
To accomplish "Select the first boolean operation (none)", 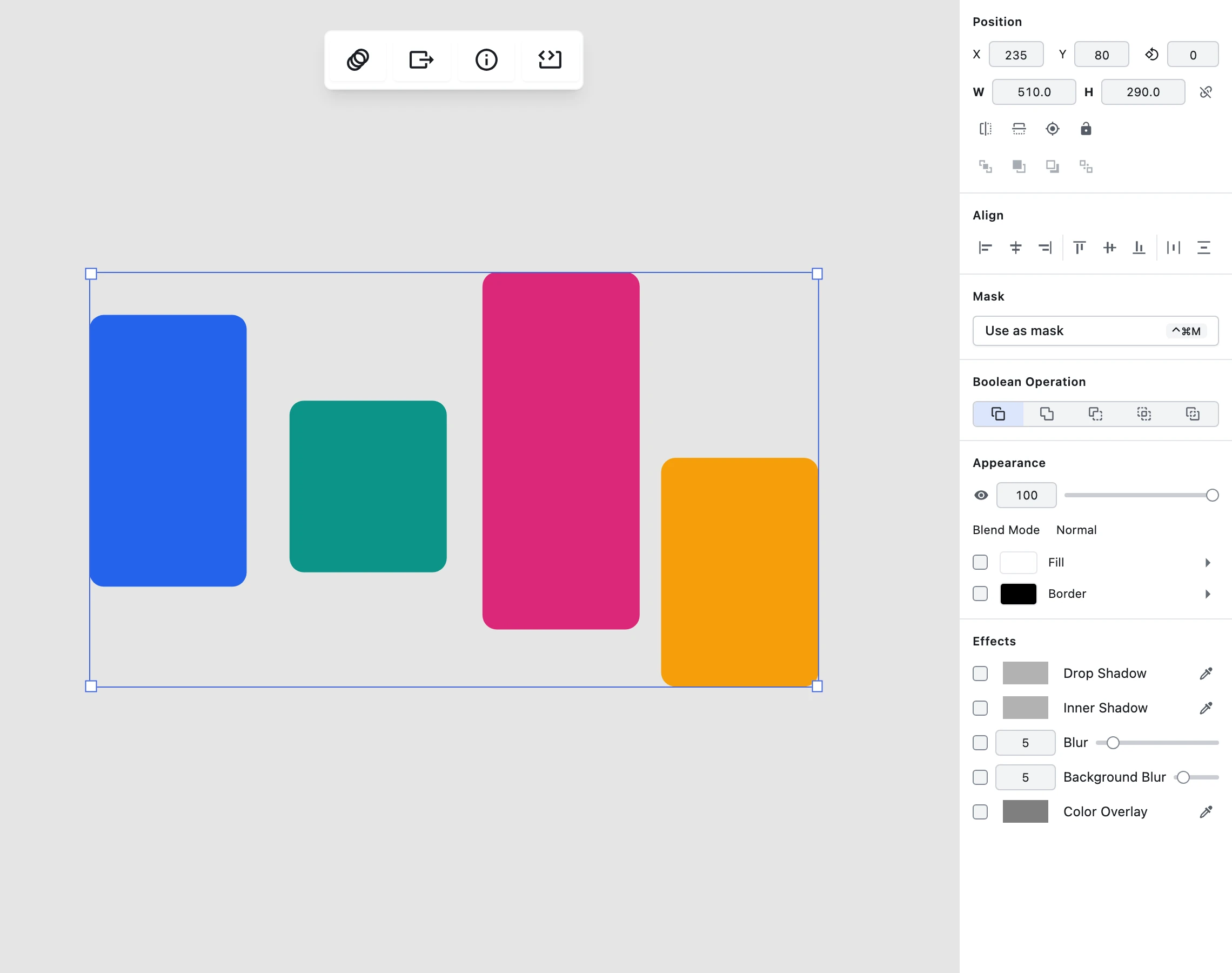I will click(998, 414).
